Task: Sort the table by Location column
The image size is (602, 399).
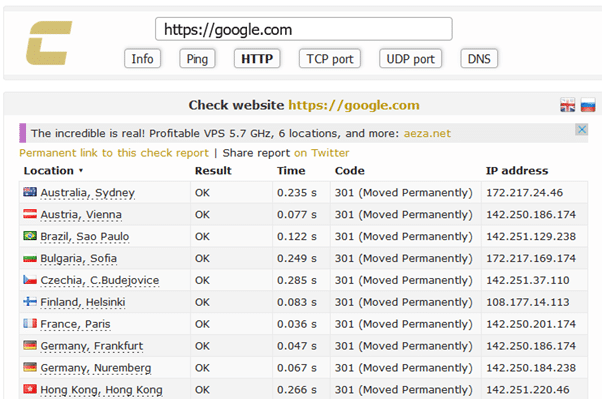Action: tap(53, 171)
